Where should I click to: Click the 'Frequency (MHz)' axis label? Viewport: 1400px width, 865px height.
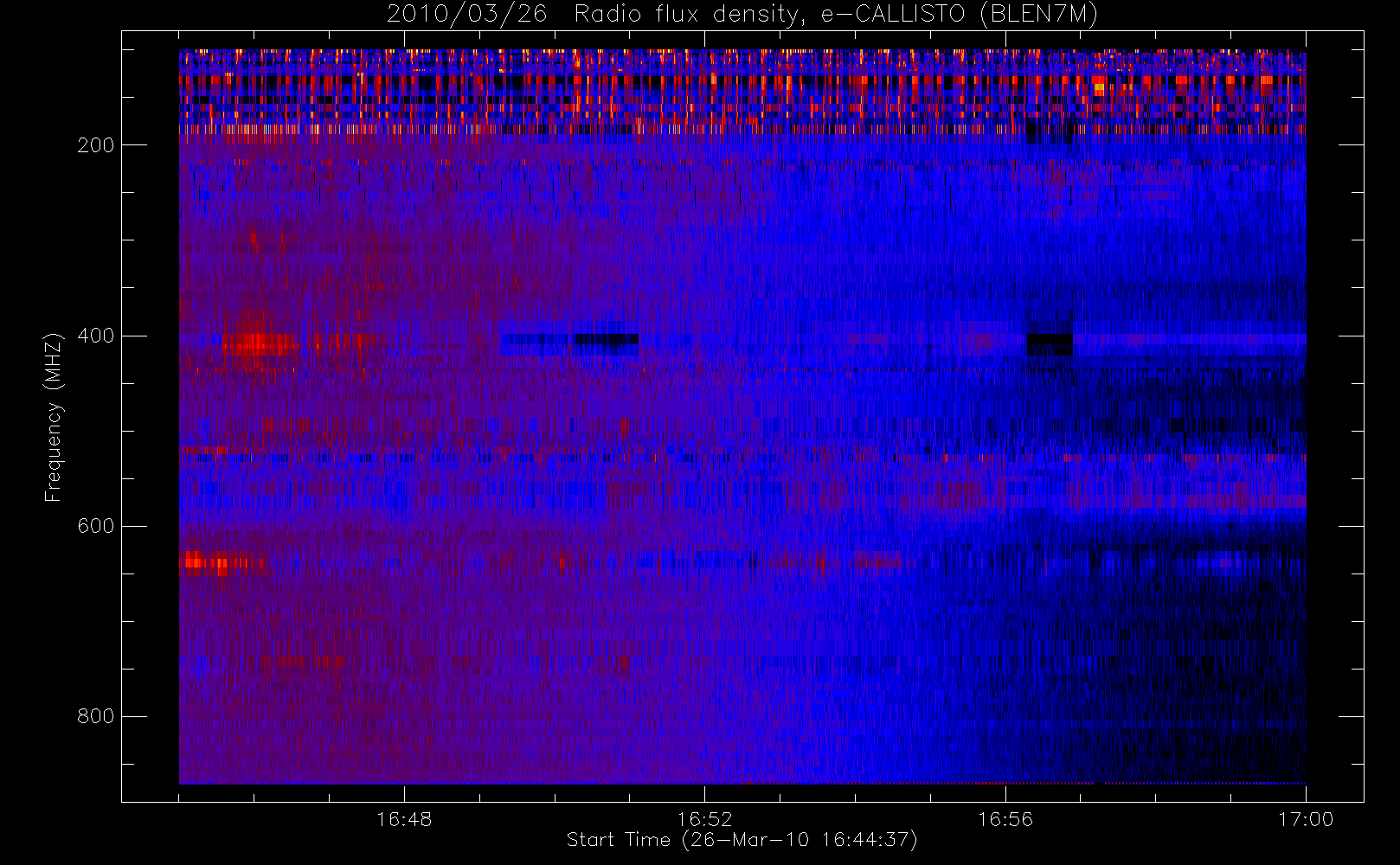[x=54, y=417]
